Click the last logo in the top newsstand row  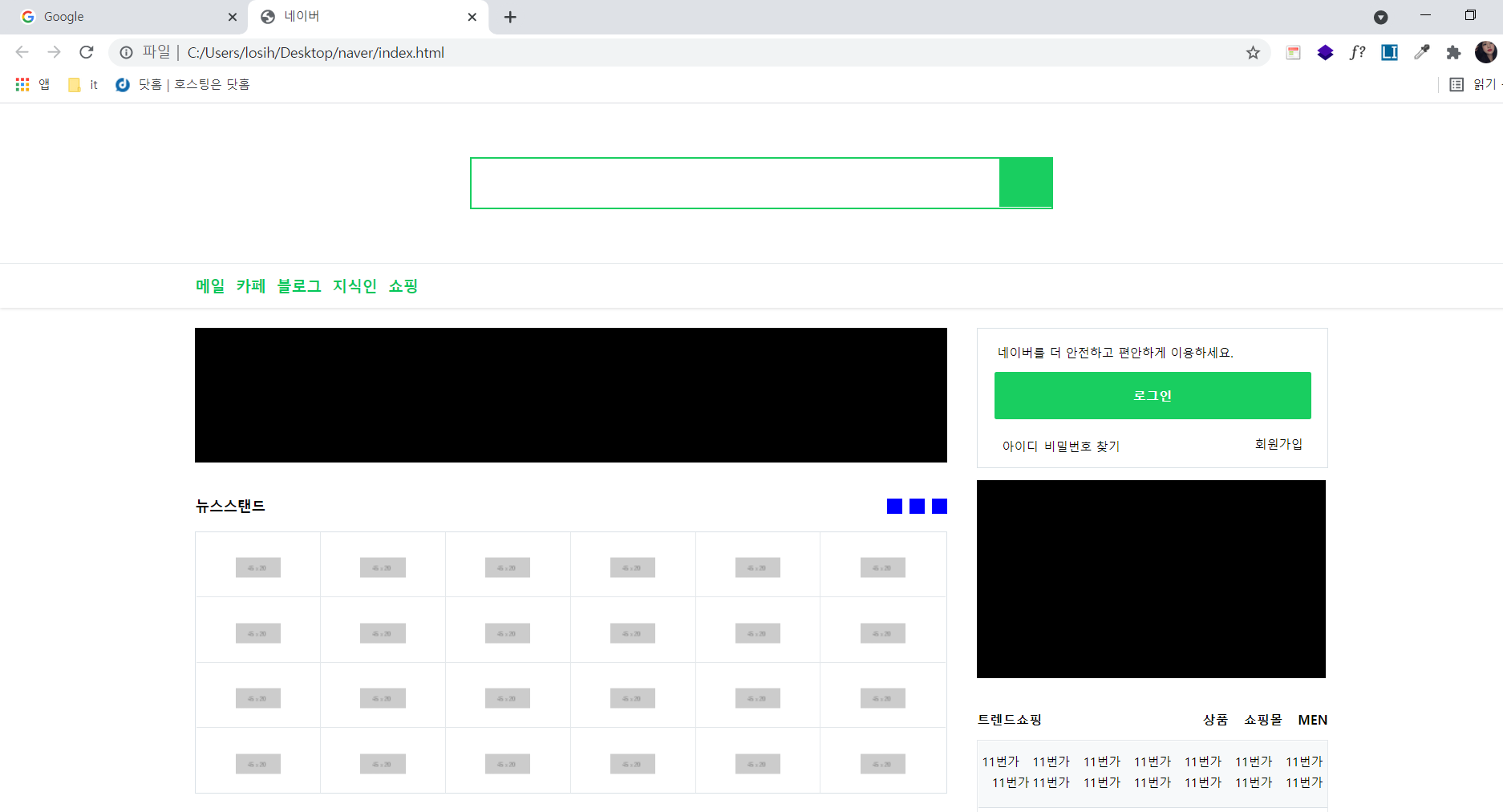(882, 568)
